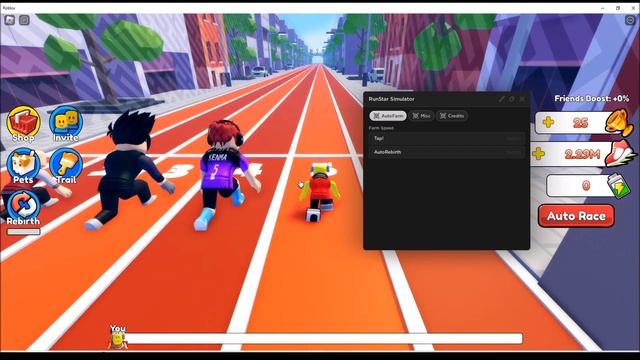Click the running shoe speed icon
This screenshot has height=360, width=640.
pyautogui.click(x=620, y=153)
